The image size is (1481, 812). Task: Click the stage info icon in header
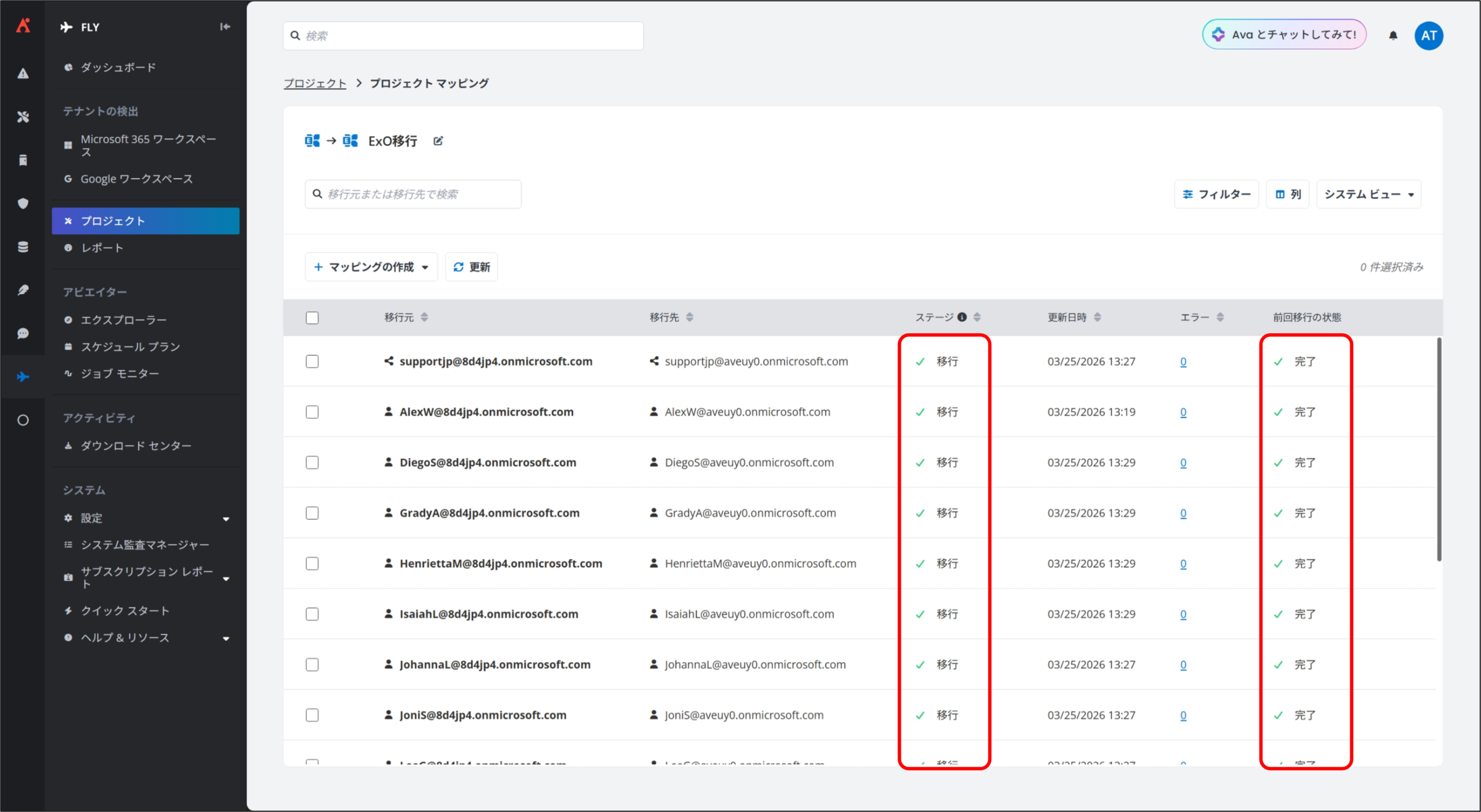point(962,317)
